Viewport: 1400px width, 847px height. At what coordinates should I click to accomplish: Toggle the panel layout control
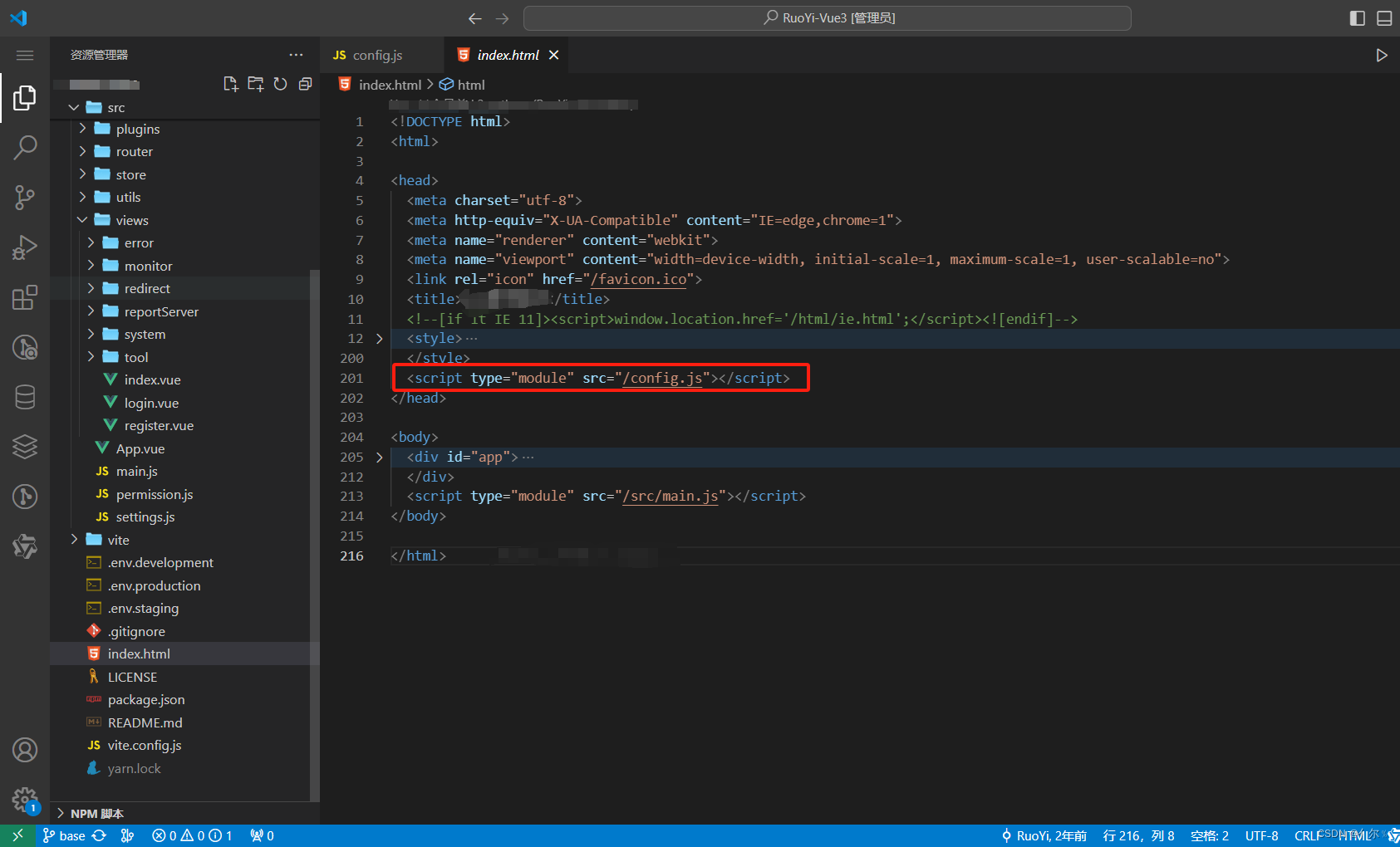[1383, 17]
